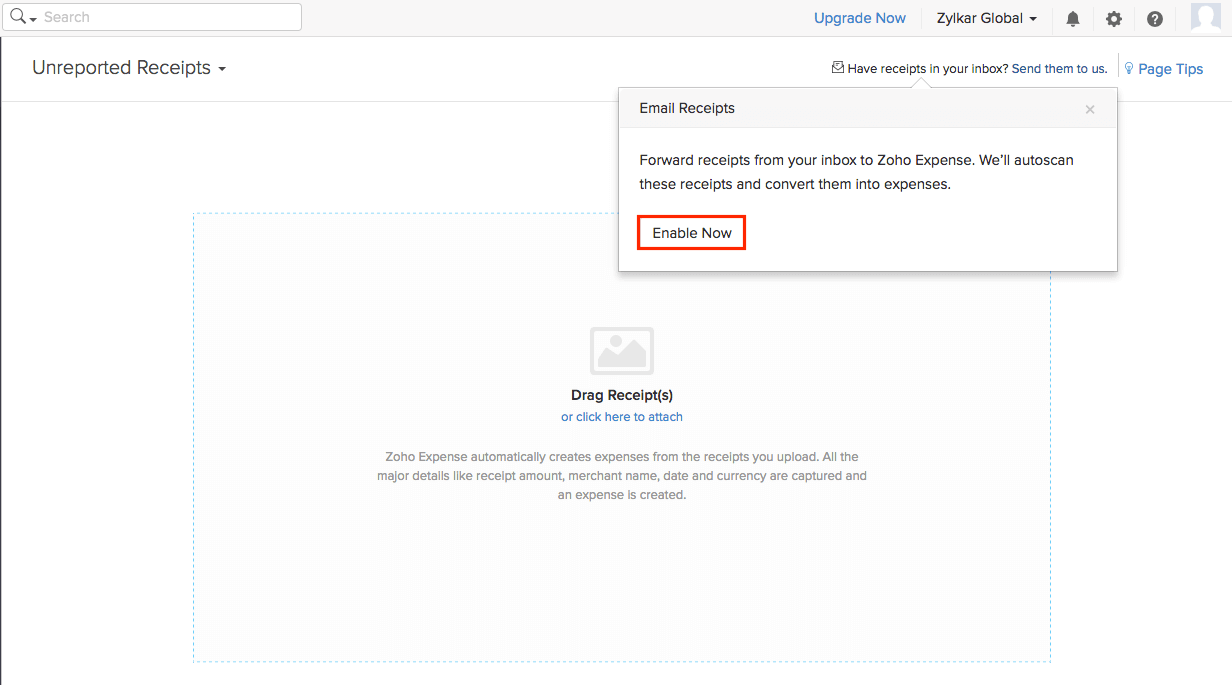Image resolution: width=1232 pixels, height=685 pixels.
Task: Click 'or click here to attach' link
Action: tap(622, 417)
